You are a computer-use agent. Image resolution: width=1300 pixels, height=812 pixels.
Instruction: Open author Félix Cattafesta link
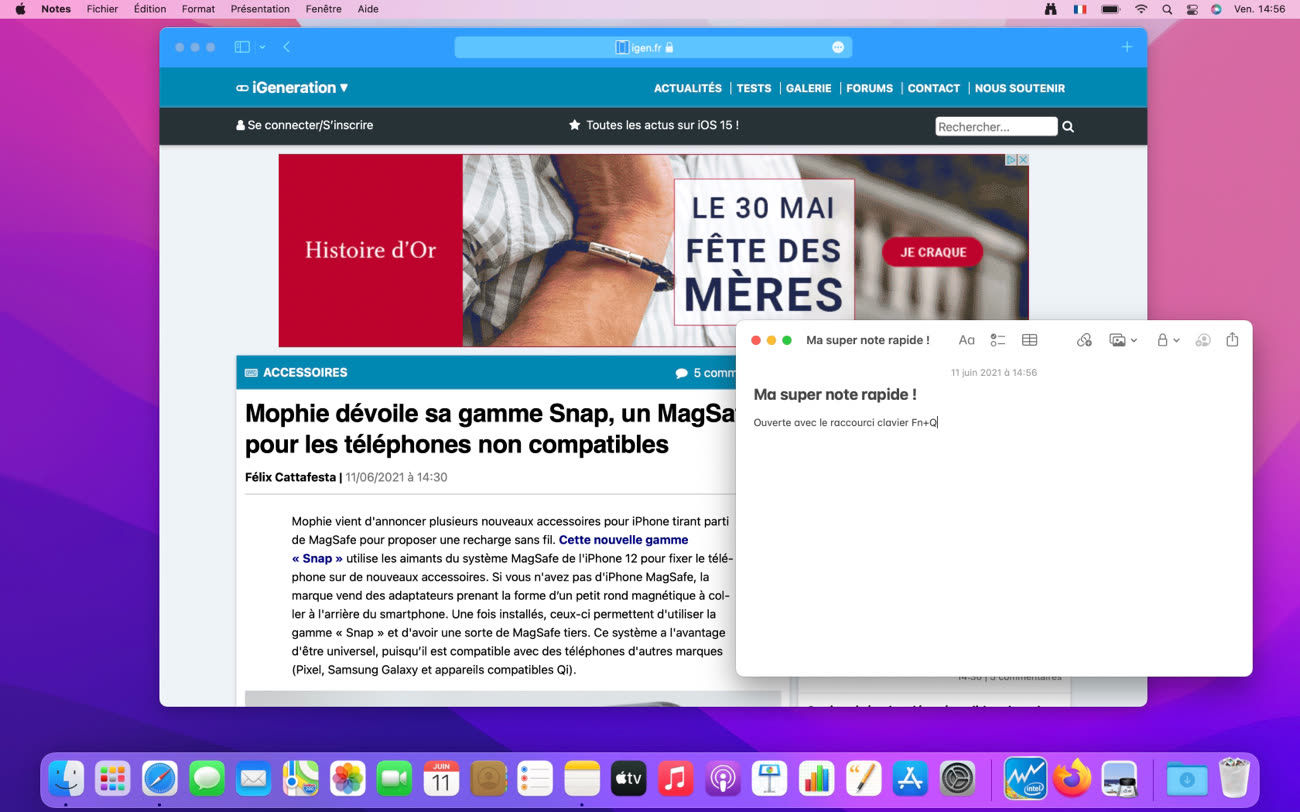290,478
